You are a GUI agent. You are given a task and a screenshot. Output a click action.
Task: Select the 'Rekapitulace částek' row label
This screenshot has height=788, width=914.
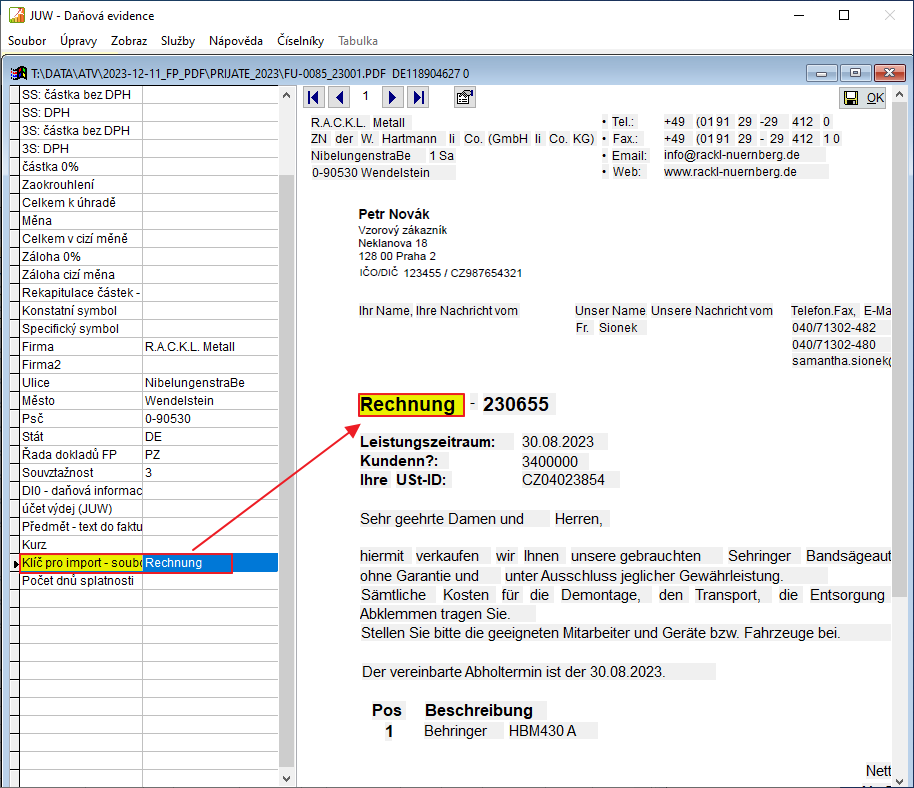coord(81,293)
